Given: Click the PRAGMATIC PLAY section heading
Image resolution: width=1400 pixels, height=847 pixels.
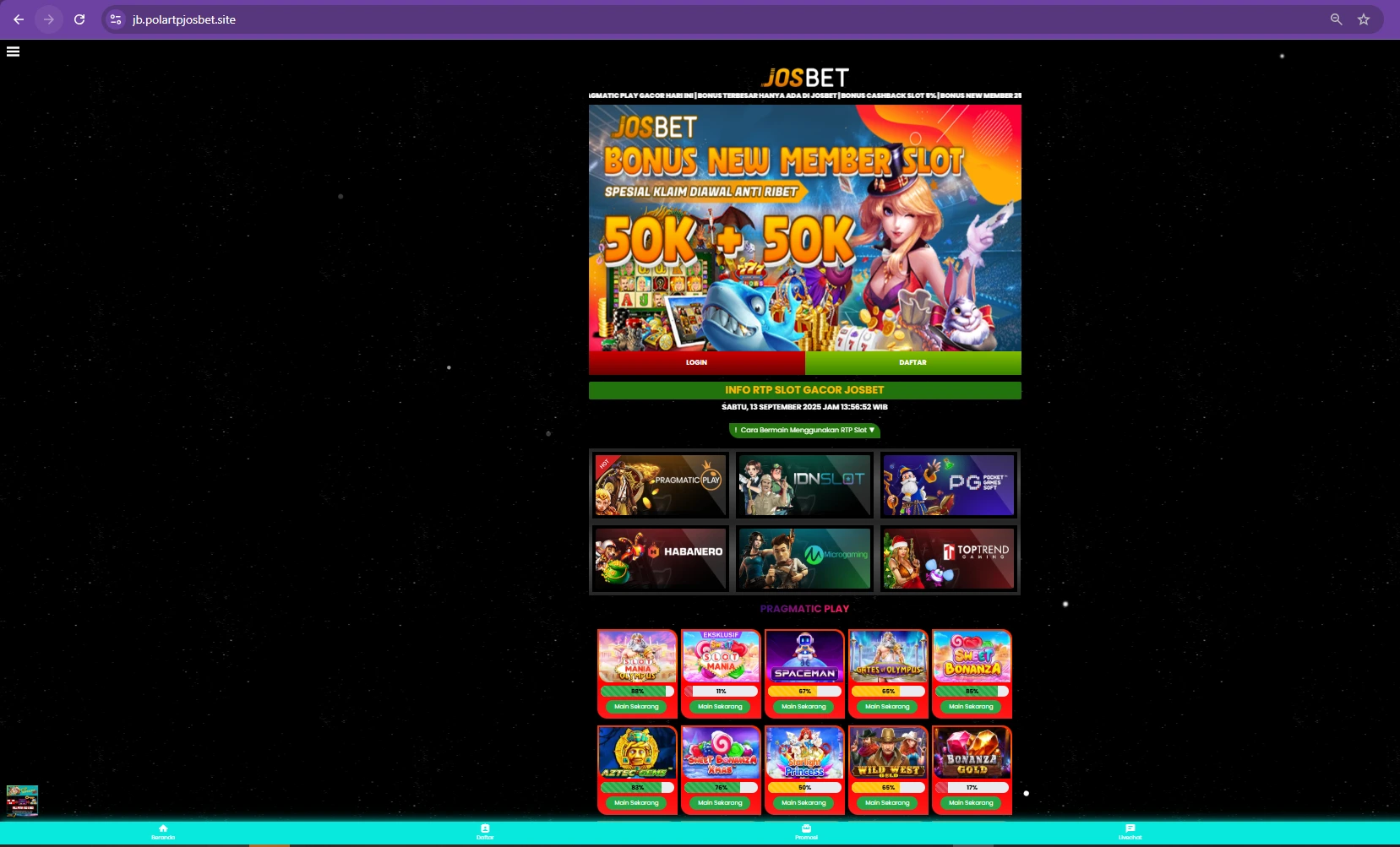Looking at the screenshot, I should (x=804, y=609).
